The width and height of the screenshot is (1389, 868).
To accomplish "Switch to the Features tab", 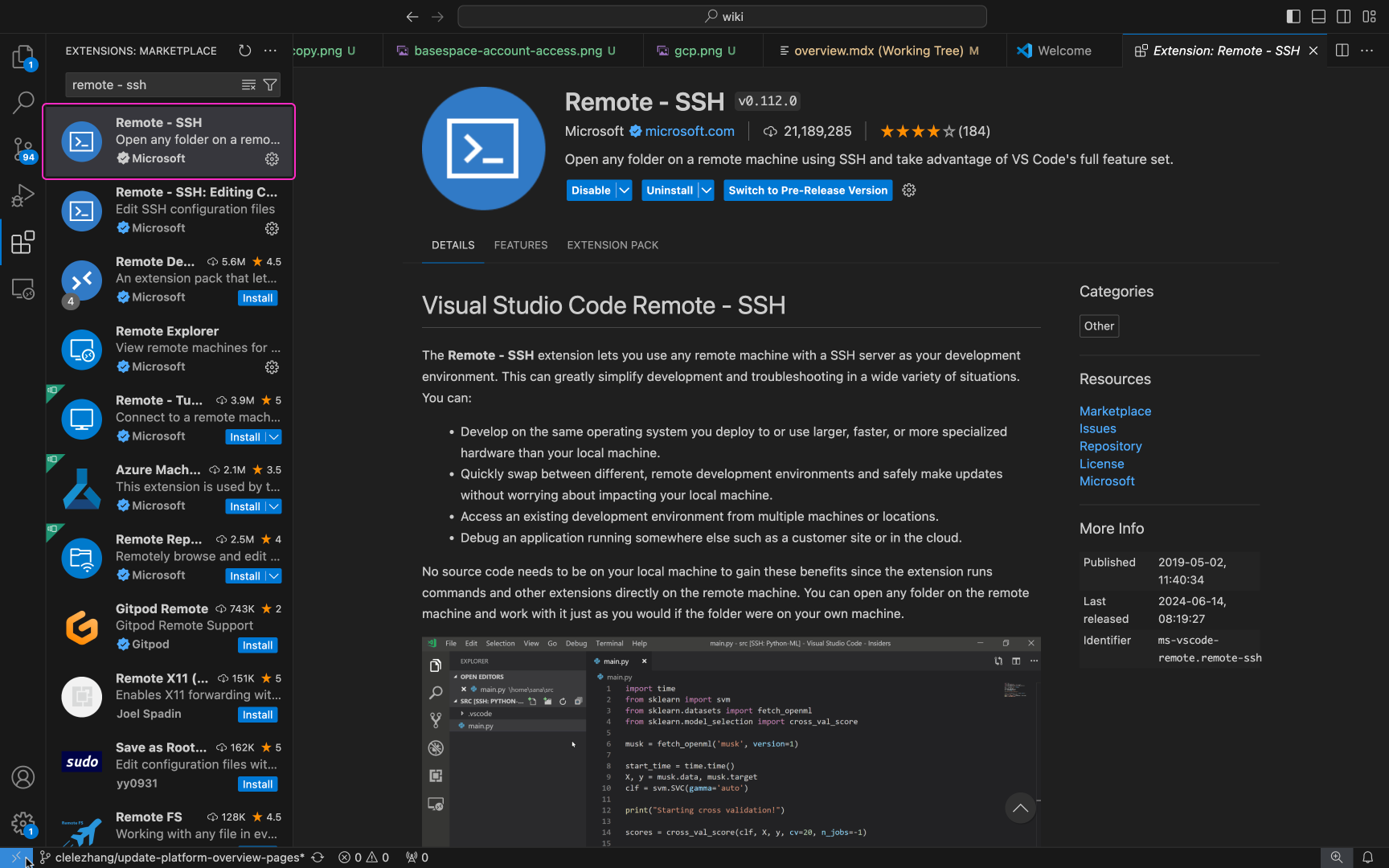I will tap(520, 245).
